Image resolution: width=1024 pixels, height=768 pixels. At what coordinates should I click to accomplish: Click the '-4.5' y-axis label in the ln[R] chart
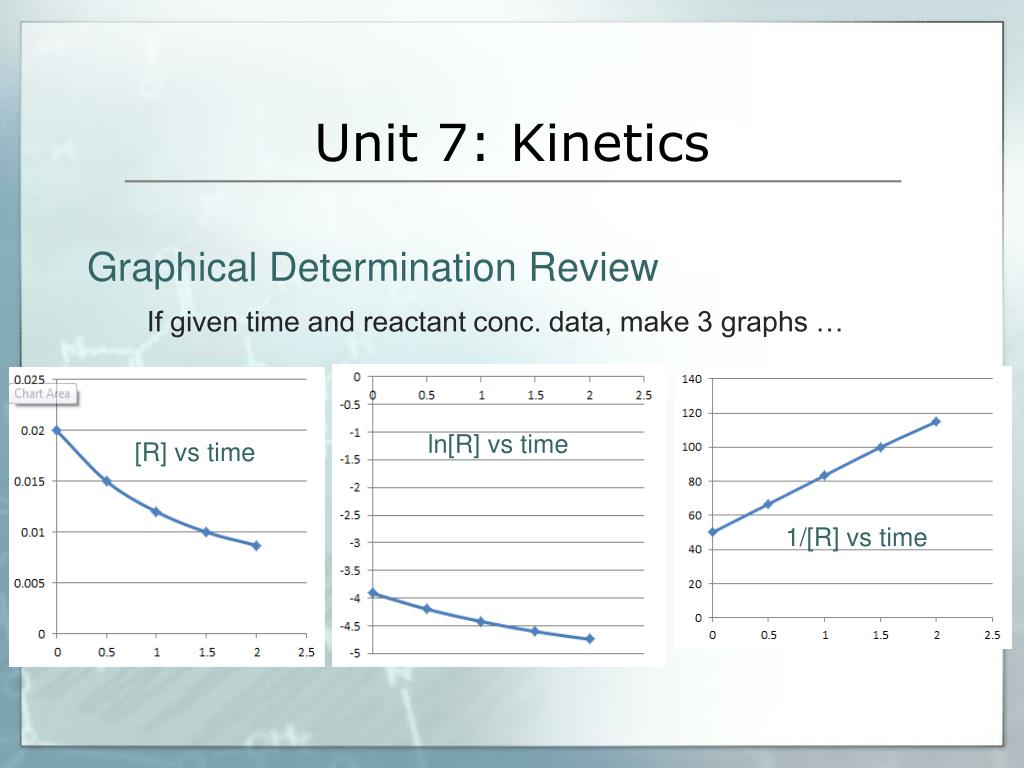coord(350,626)
